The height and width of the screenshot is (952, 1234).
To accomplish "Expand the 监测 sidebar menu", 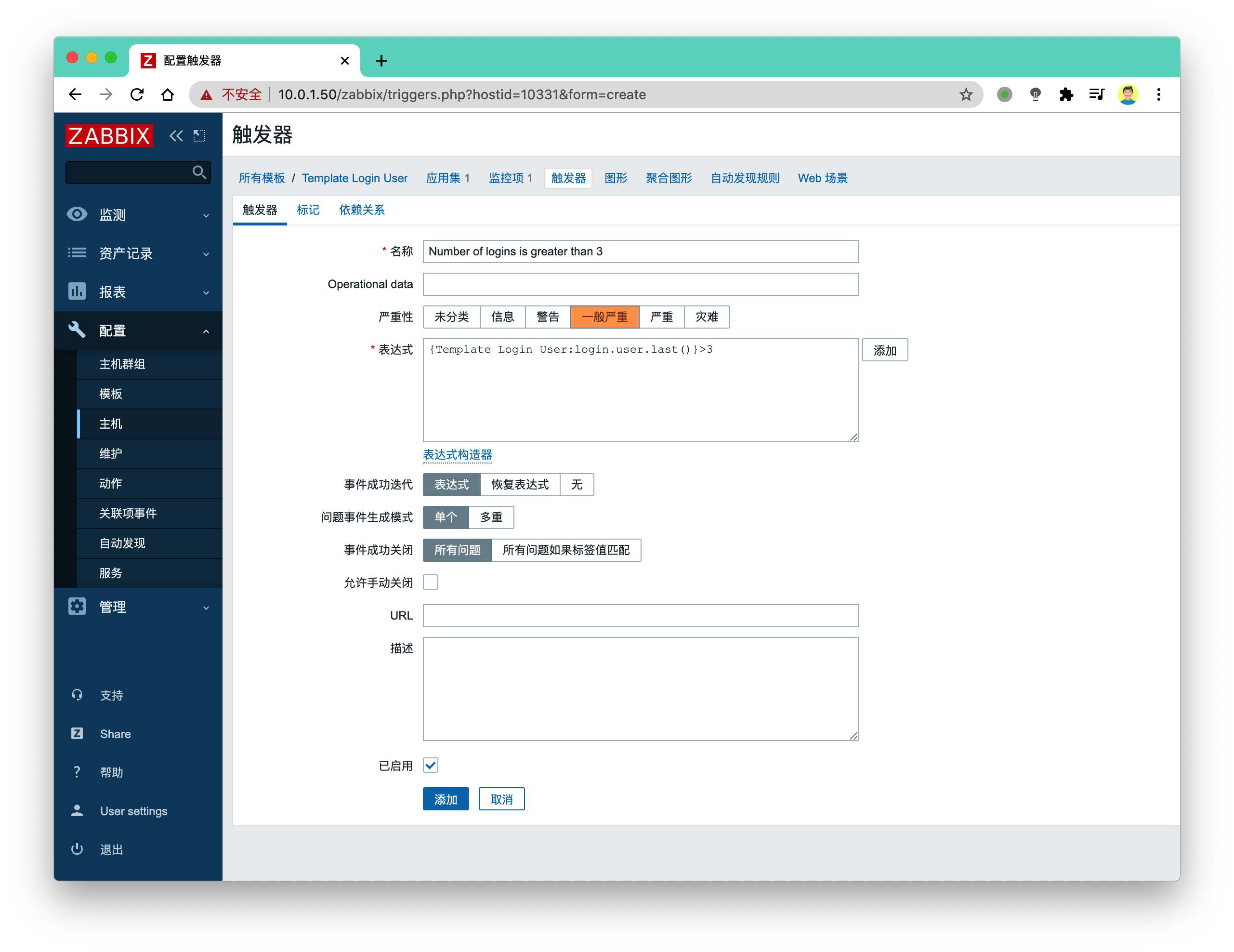I will coord(138,215).
